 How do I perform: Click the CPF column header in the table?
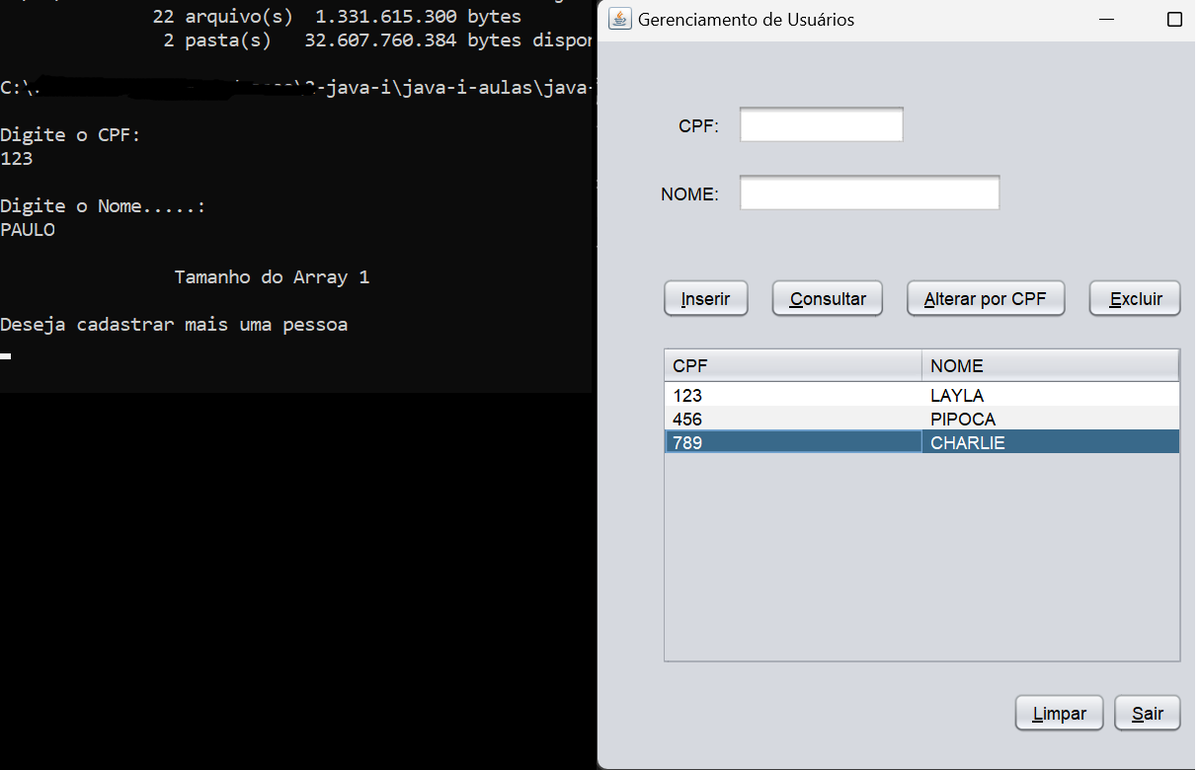pos(793,366)
